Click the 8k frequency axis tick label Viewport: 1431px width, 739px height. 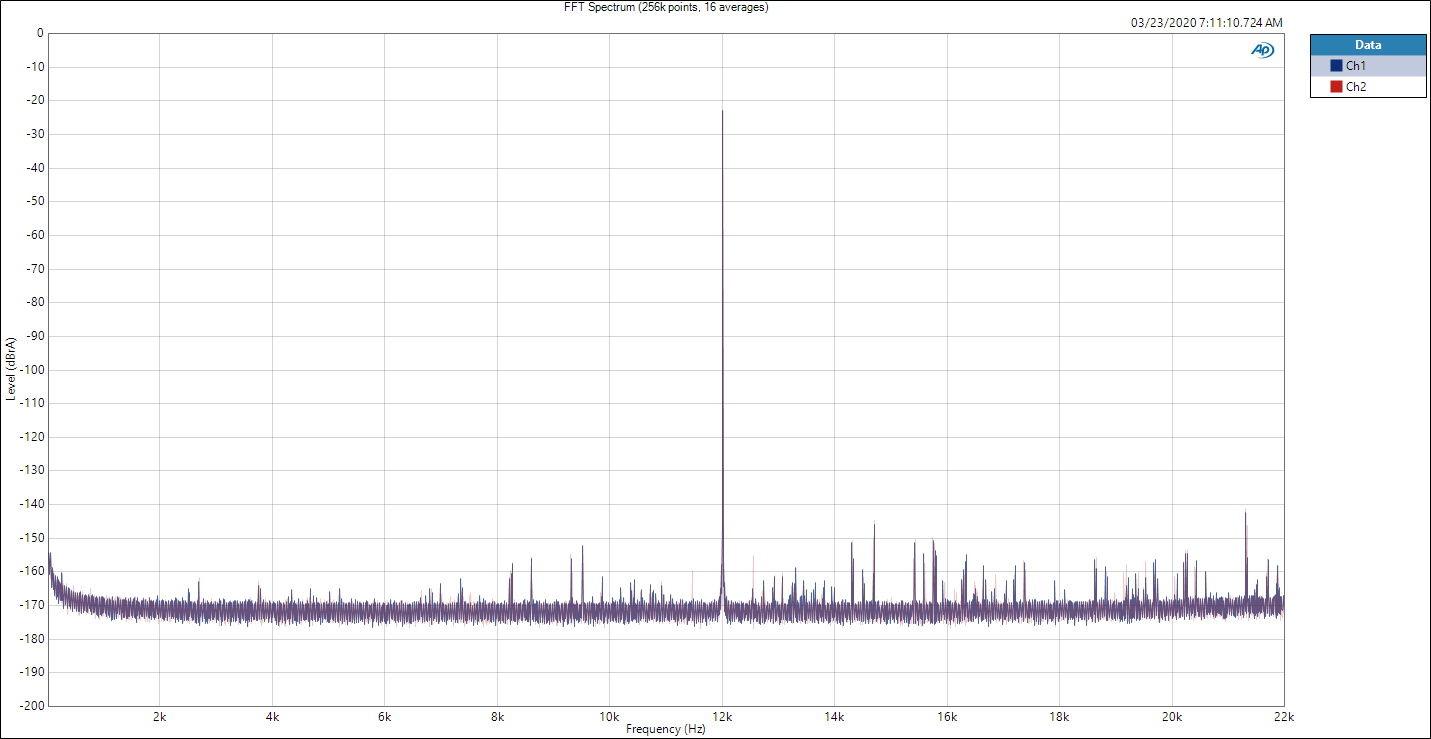(x=497, y=717)
